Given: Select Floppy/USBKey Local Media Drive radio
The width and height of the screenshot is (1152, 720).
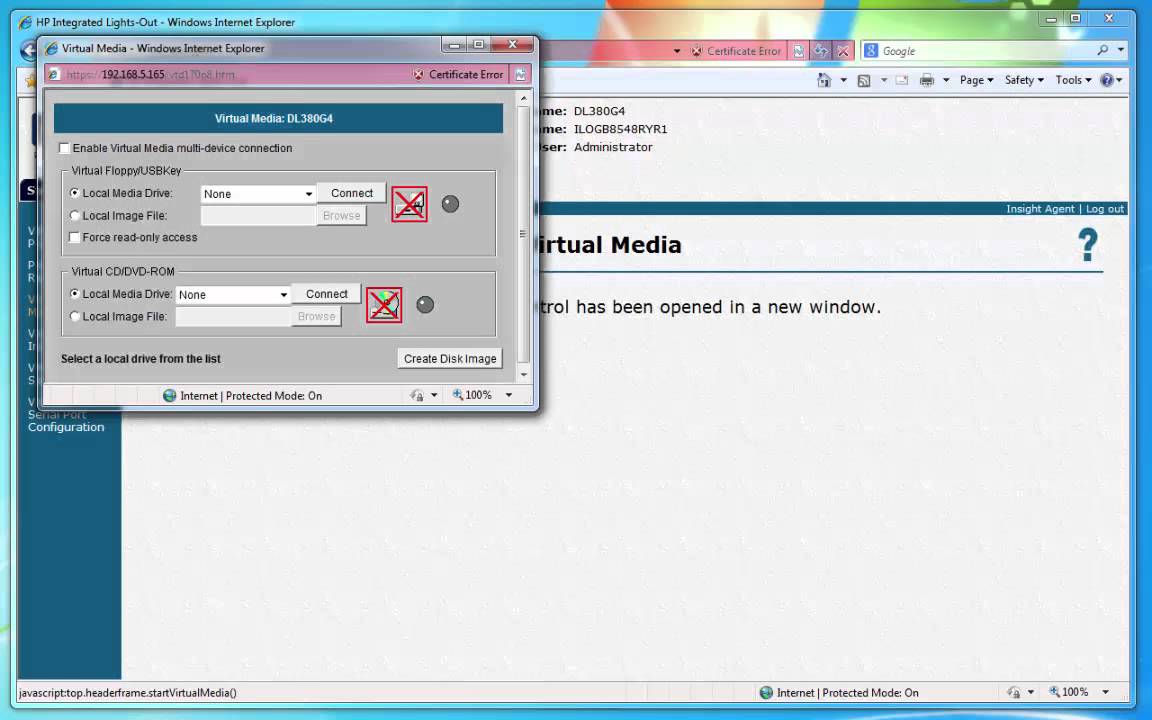Looking at the screenshot, I should [74, 193].
